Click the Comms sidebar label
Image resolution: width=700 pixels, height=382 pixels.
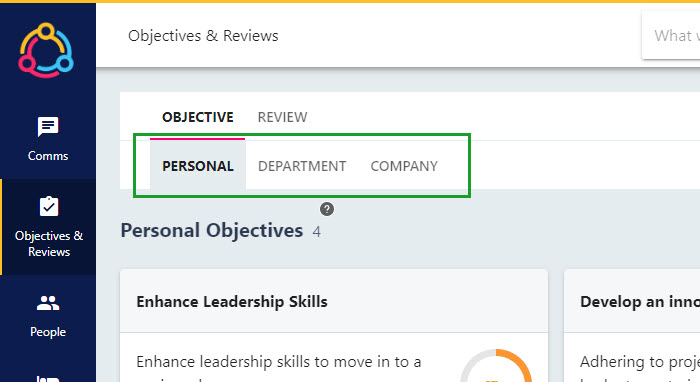[48, 156]
